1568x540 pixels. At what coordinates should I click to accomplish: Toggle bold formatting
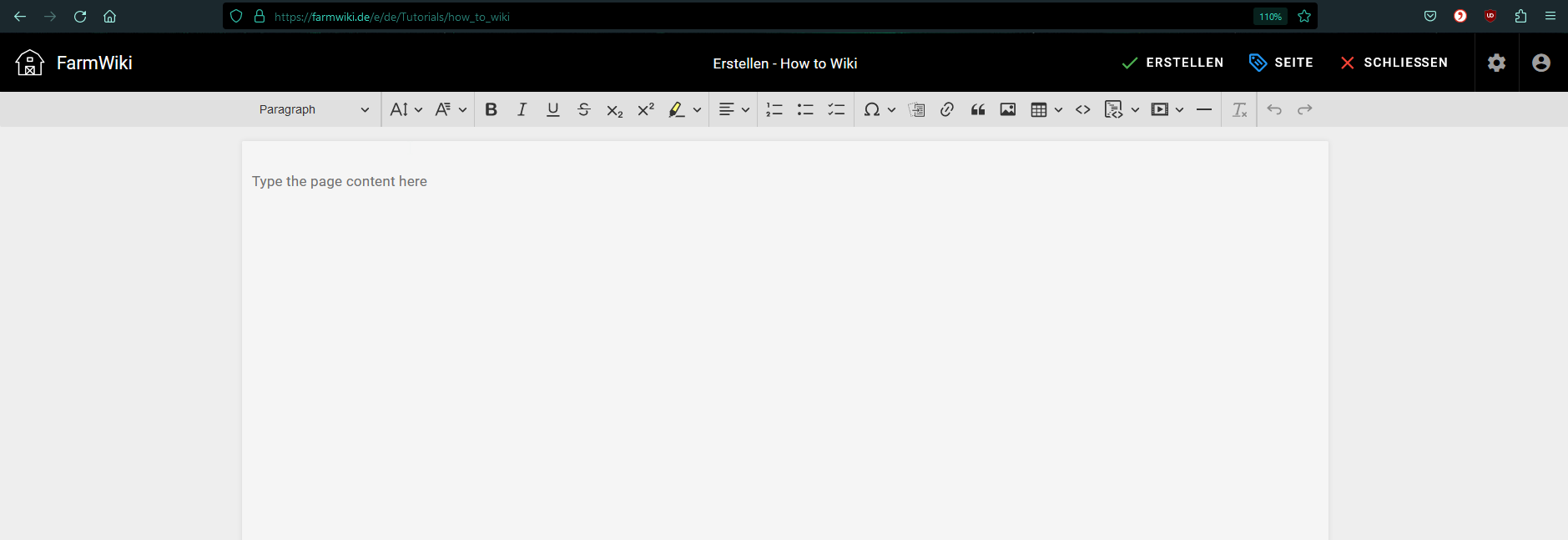coord(491,109)
